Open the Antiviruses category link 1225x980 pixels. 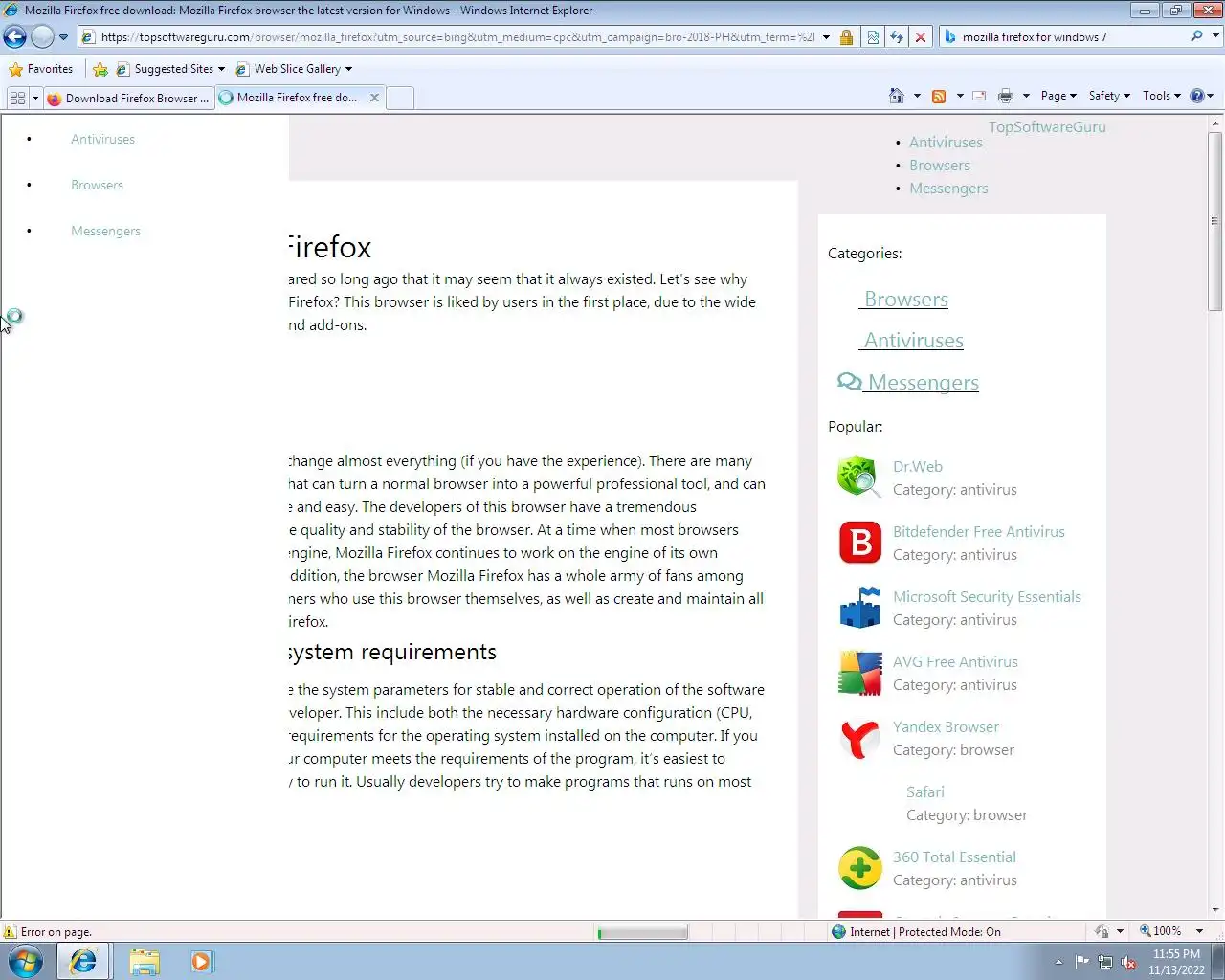(912, 340)
